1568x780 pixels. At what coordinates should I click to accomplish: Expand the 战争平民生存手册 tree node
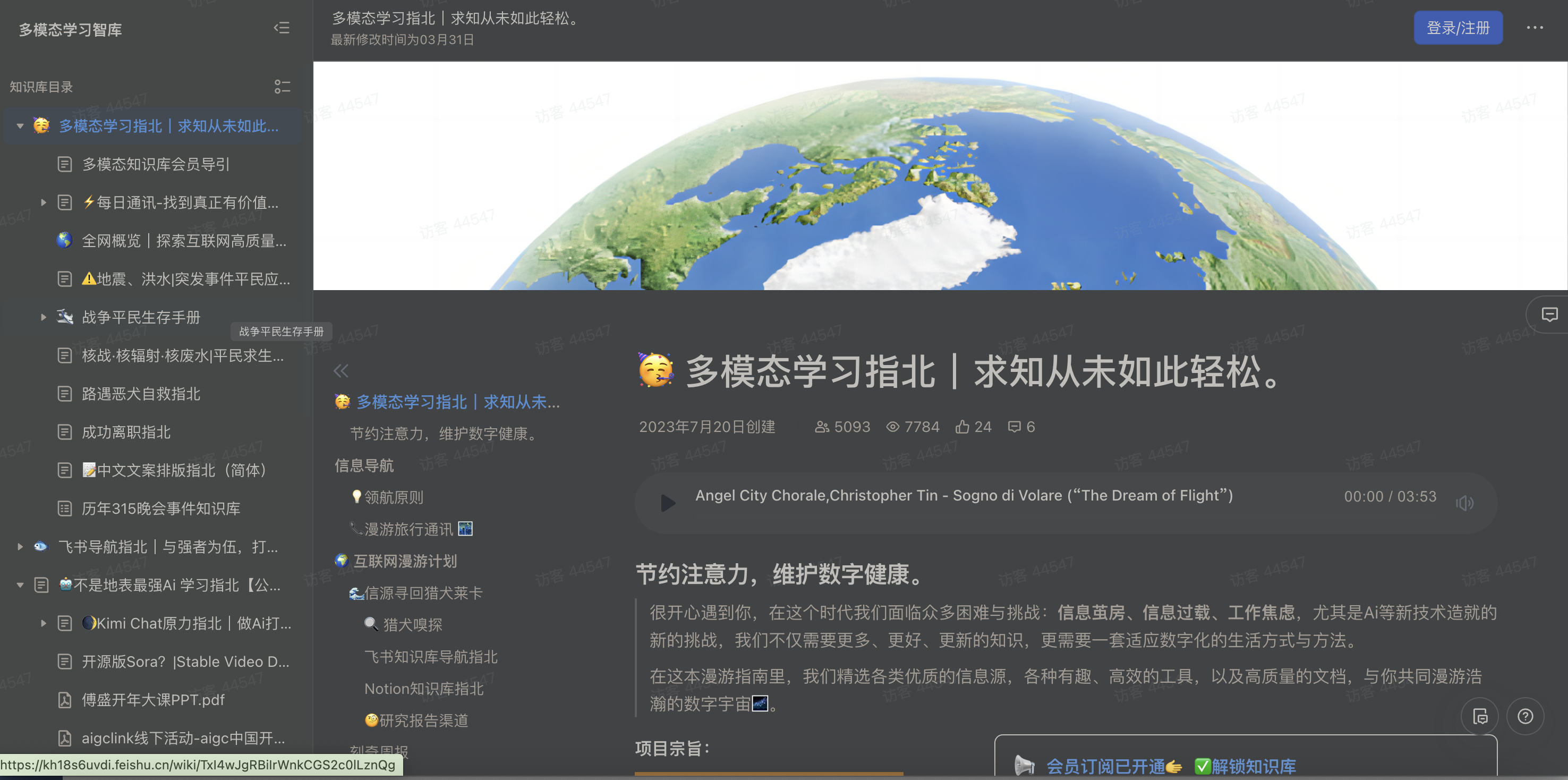43,317
